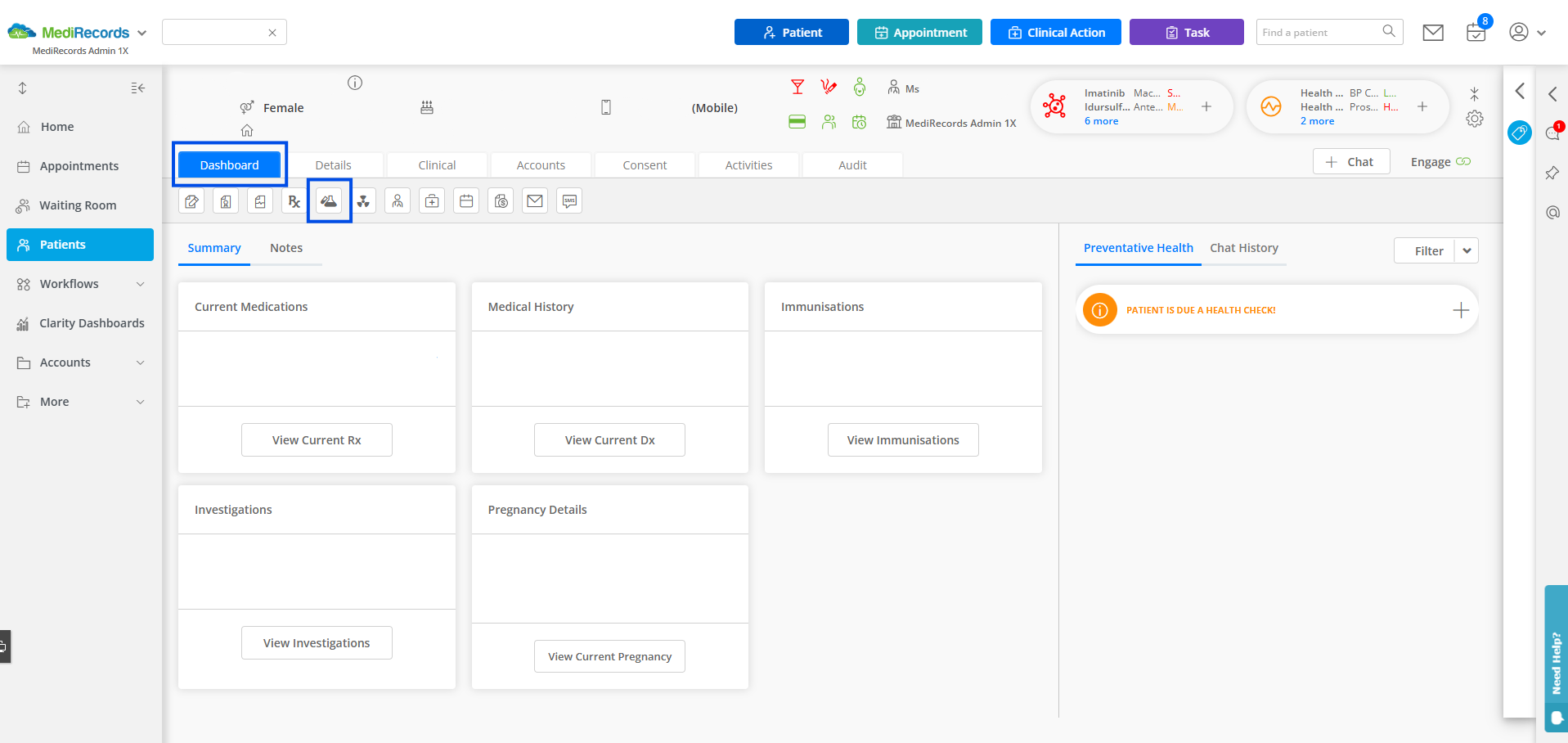The height and width of the screenshot is (743, 1568).
Task: Switch to the Chat History tab
Action: click(x=1243, y=248)
